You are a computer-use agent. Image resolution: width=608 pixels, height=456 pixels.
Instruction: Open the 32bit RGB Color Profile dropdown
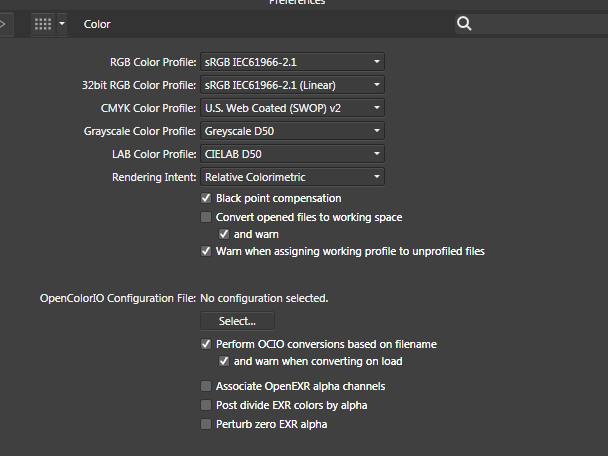click(292, 85)
